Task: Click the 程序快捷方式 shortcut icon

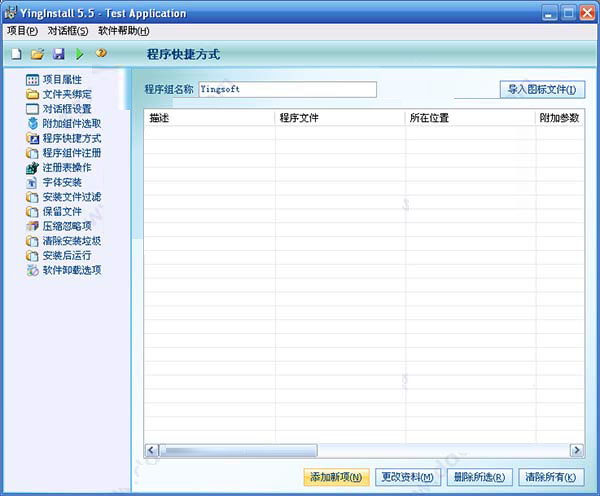Action: (33, 138)
